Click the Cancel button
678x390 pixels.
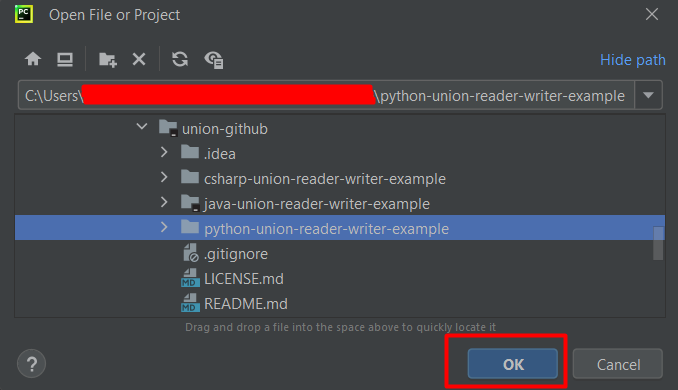pos(618,364)
